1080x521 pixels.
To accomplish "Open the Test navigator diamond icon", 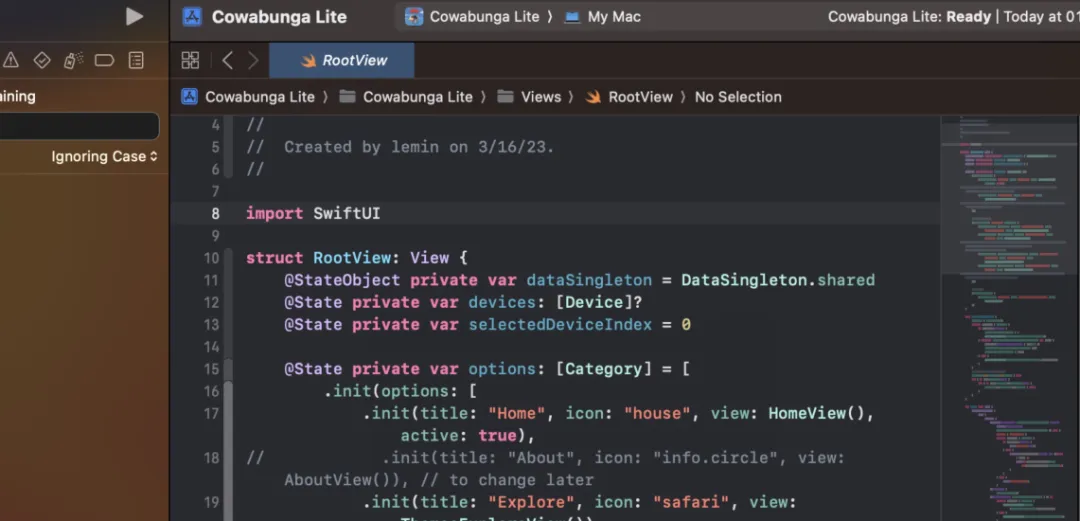I will tap(42, 61).
